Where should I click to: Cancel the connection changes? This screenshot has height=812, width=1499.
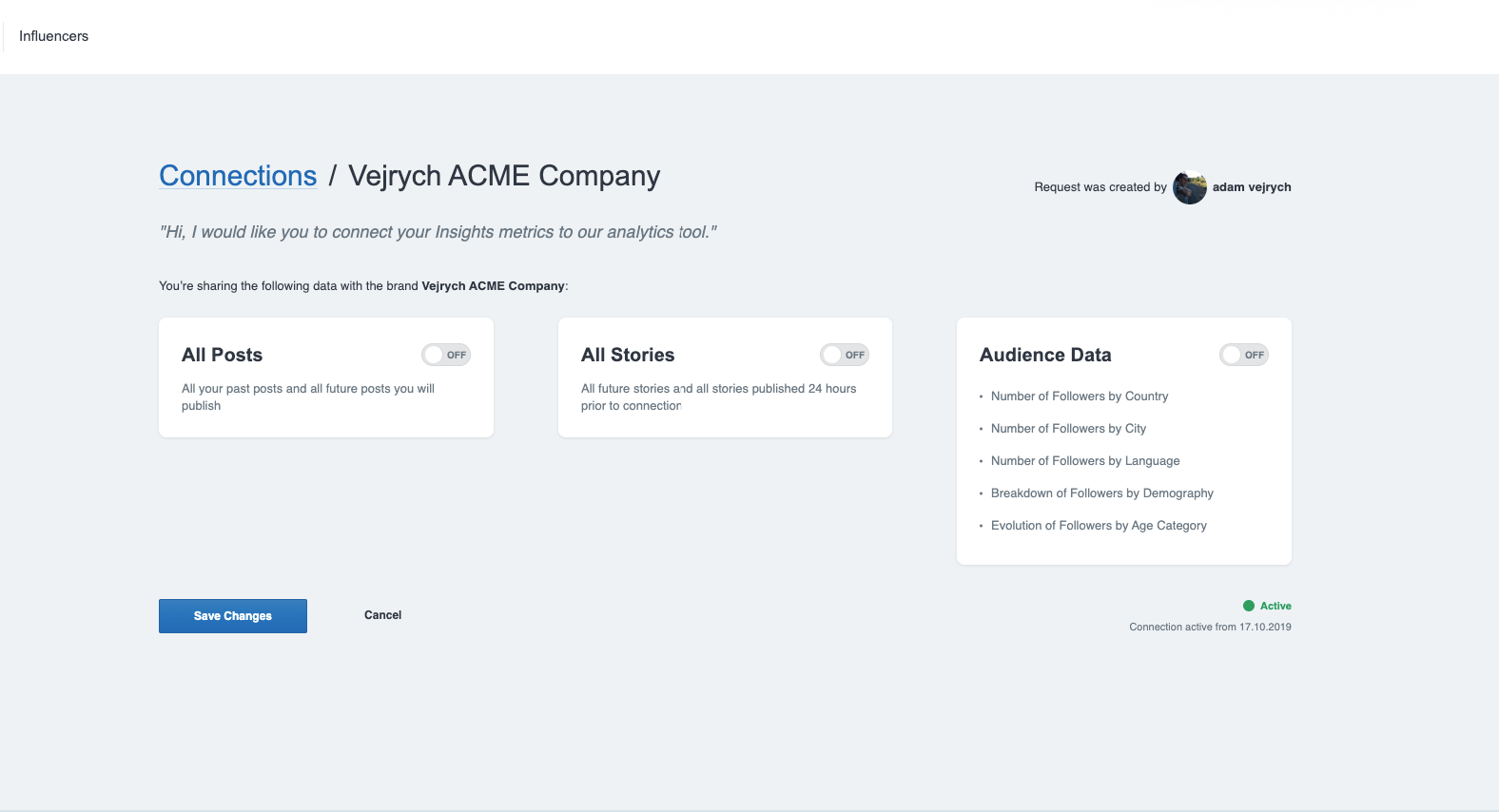point(382,615)
